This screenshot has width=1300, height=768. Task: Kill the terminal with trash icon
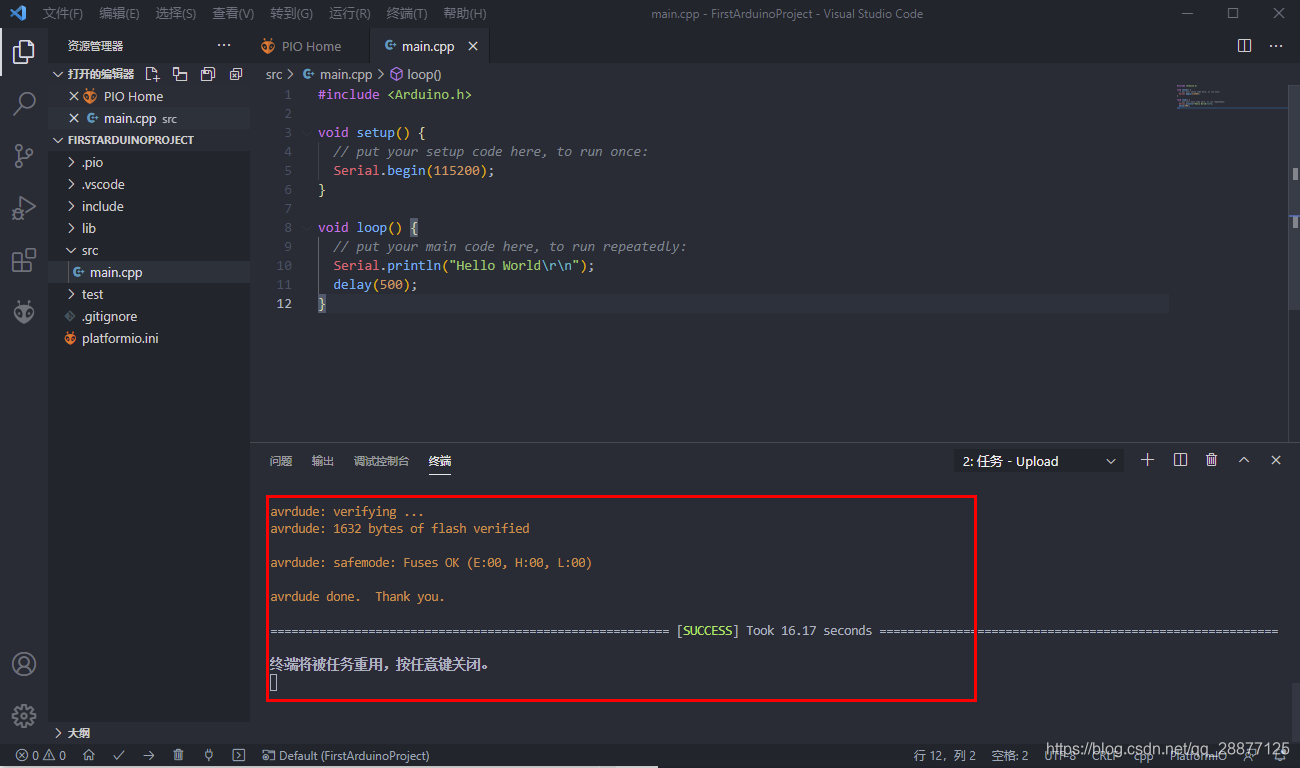[x=1212, y=460]
